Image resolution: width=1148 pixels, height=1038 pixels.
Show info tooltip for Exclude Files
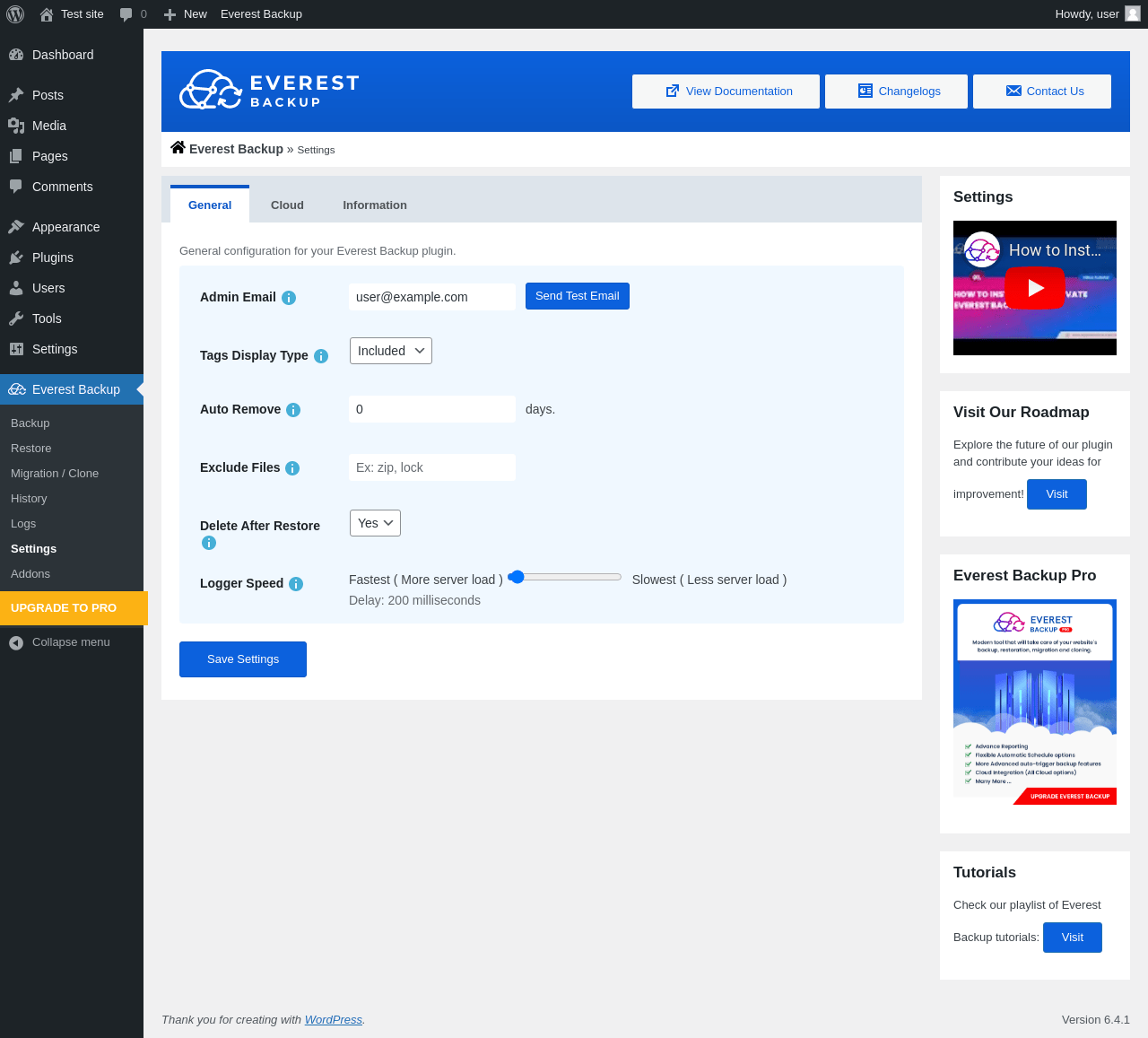(x=292, y=468)
